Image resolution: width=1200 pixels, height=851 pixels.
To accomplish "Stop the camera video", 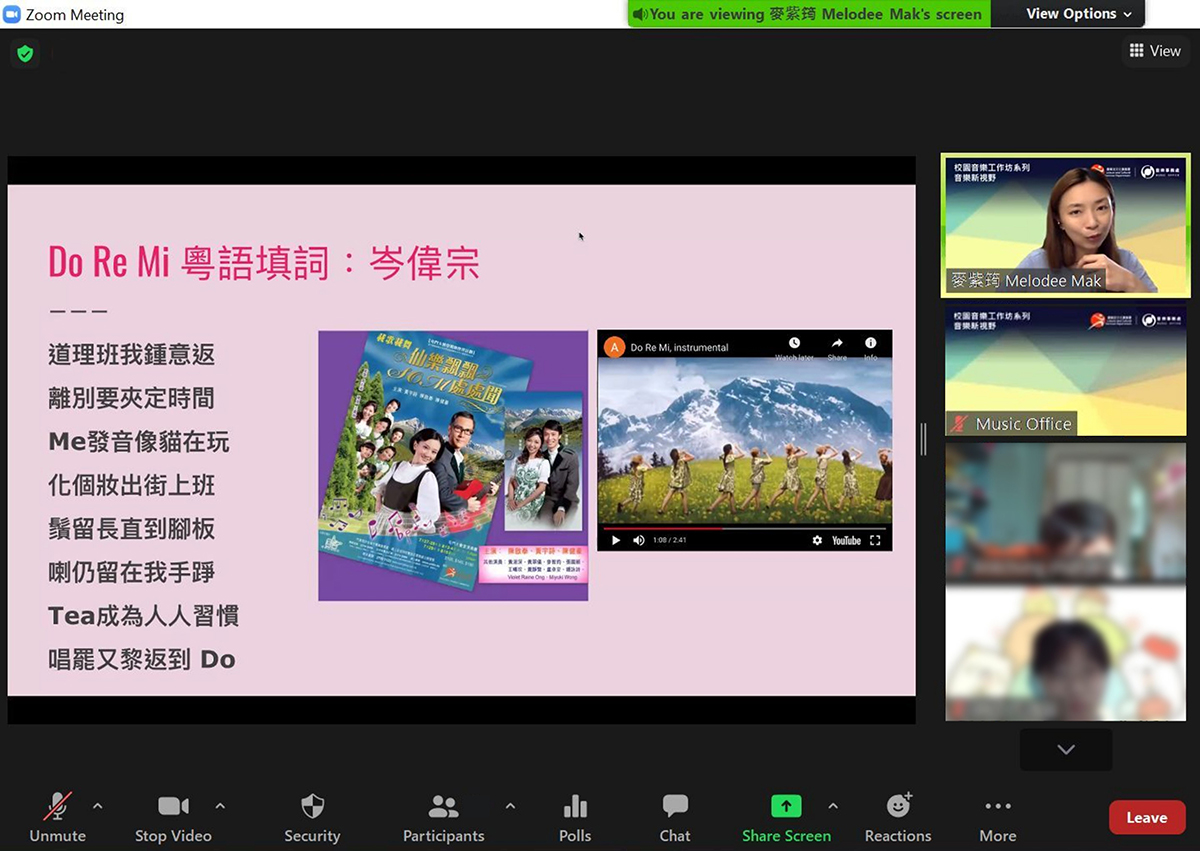I will (x=173, y=816).
